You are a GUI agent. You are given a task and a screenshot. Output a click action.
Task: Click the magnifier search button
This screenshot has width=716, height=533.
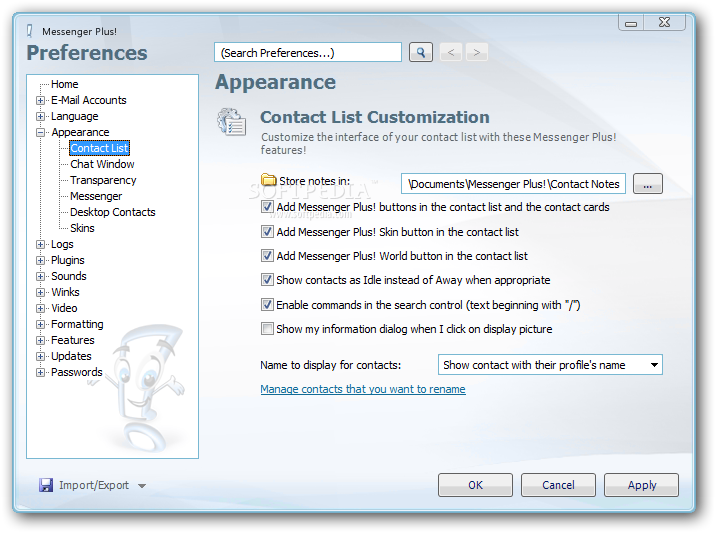click(x=421, y=53)
